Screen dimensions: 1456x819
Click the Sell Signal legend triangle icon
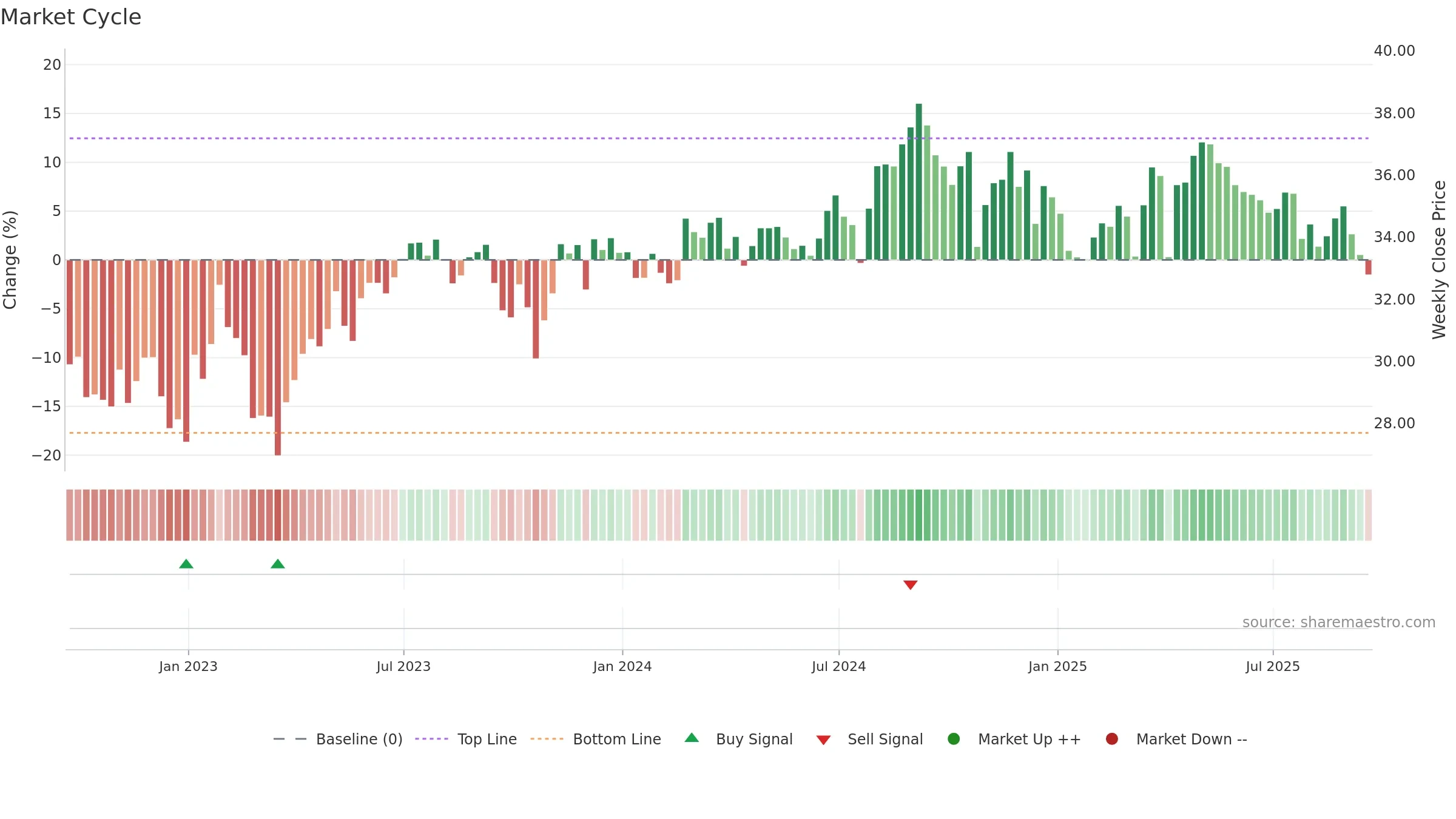[x=823, y=740]
